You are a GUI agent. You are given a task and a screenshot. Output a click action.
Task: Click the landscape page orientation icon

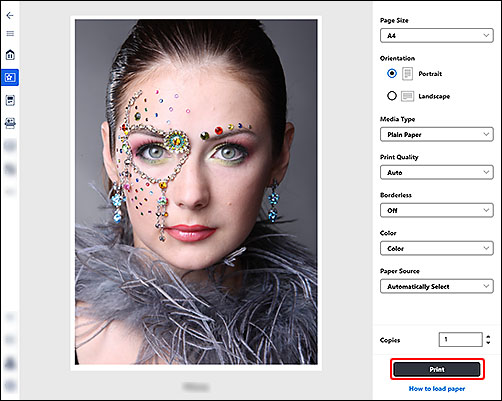(x=407, y=96)
